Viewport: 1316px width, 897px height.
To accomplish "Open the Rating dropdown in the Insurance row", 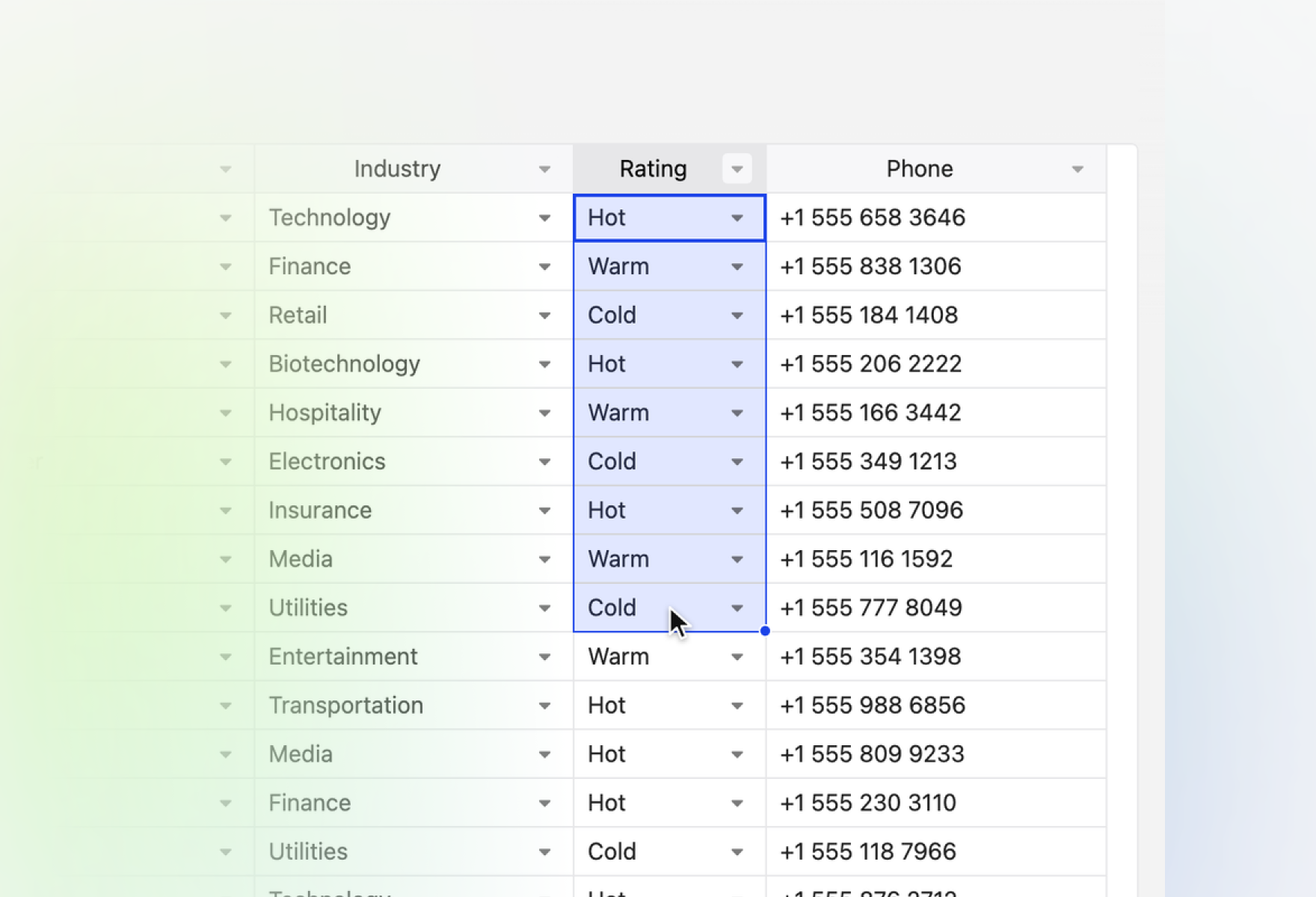I will coord(737,511).
